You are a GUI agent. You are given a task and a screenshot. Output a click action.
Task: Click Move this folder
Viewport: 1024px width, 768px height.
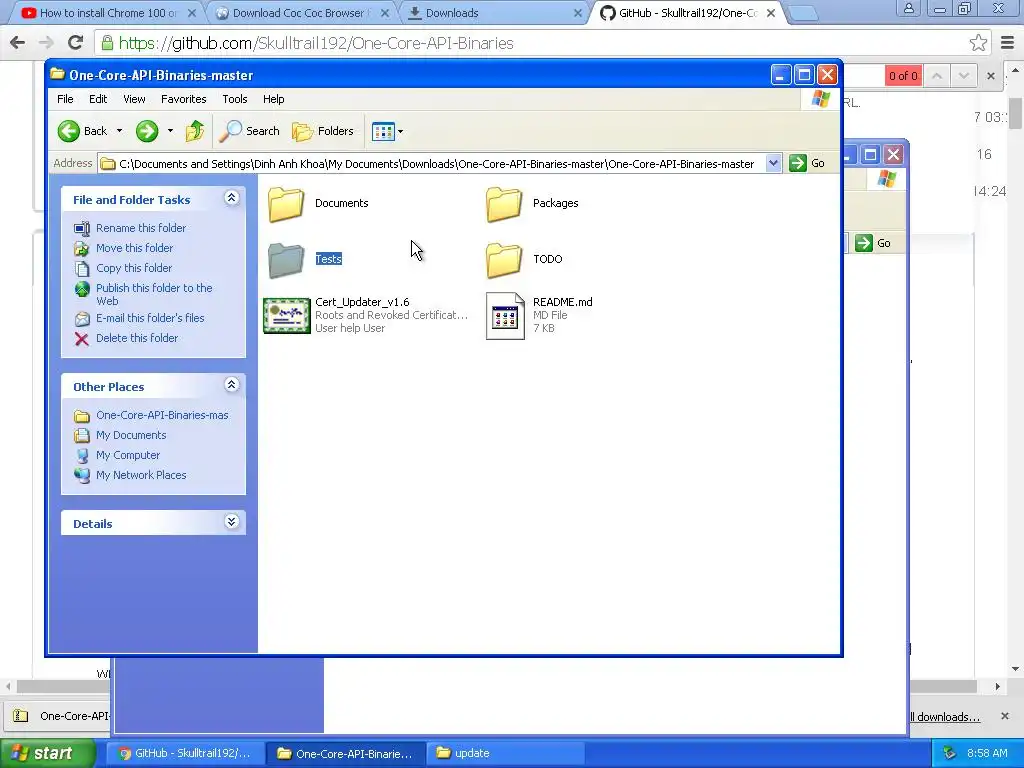[x=135, y=248]
